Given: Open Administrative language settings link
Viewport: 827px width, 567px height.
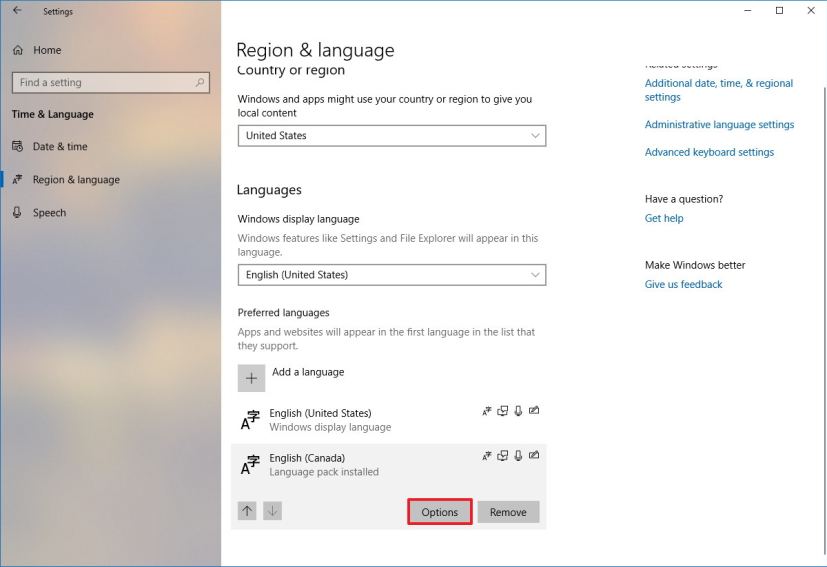Looking at the screenshot, I should [719, 124].
